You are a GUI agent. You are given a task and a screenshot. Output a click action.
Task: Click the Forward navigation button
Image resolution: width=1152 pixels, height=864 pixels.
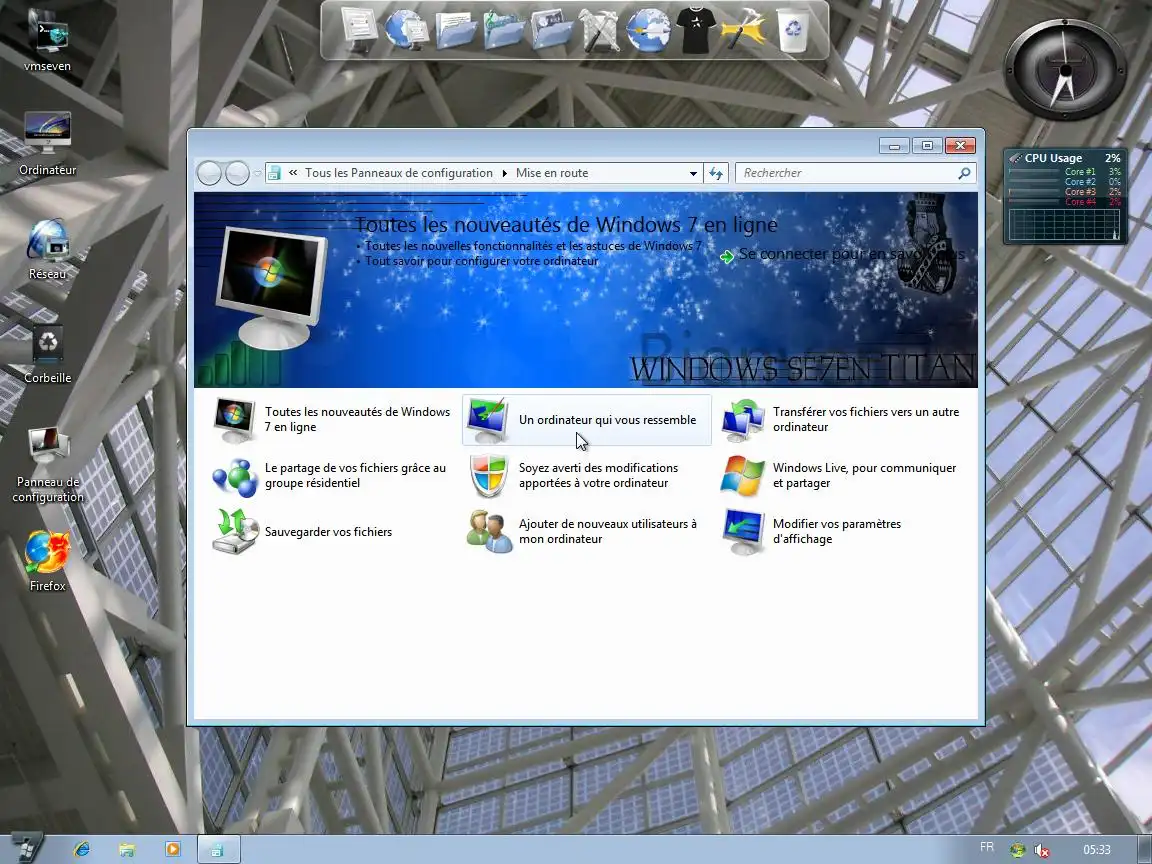tap(237, 173)
